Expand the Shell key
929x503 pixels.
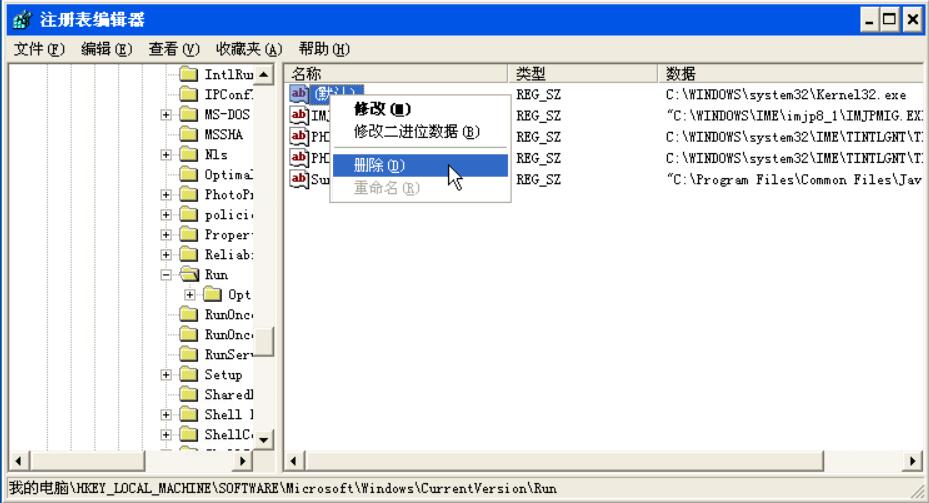click(x=166, y=415)
